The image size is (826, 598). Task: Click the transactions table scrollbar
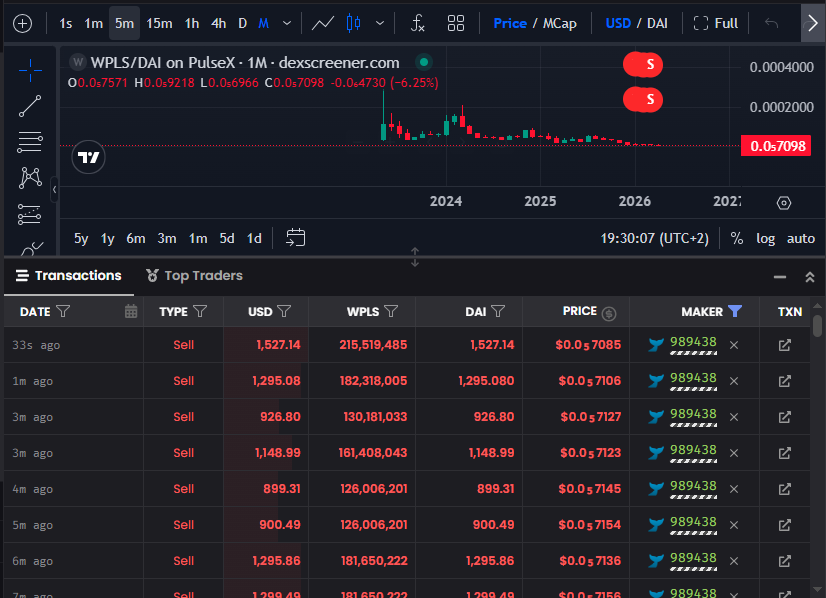[x=817, y=326]
